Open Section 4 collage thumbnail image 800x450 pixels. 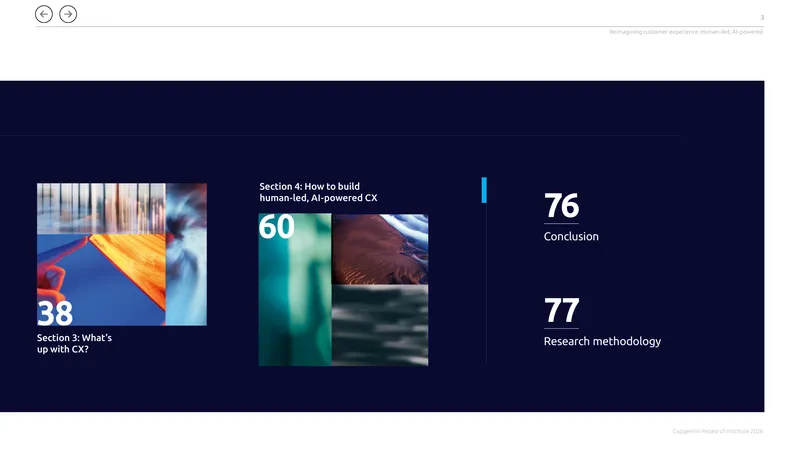tap(343, 289)
